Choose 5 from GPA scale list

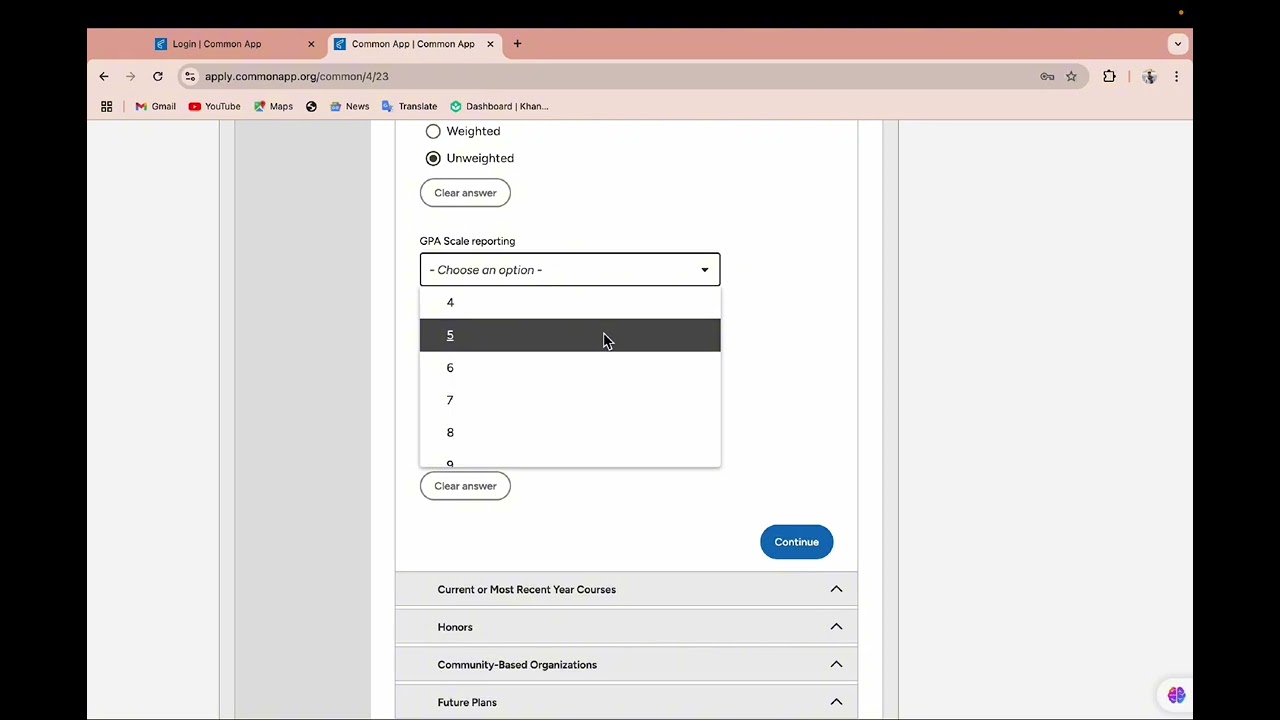click(x=570, y=335)
